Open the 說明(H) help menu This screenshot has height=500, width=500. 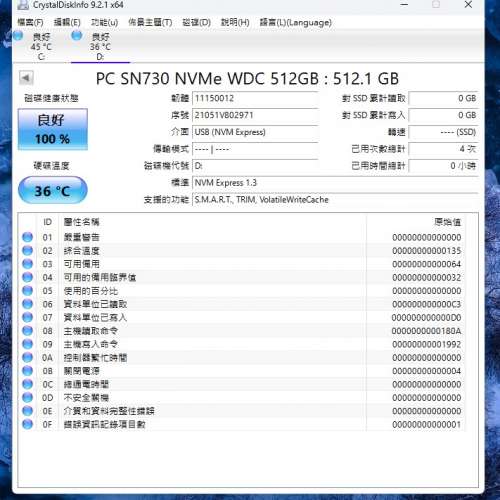point(235,23)
